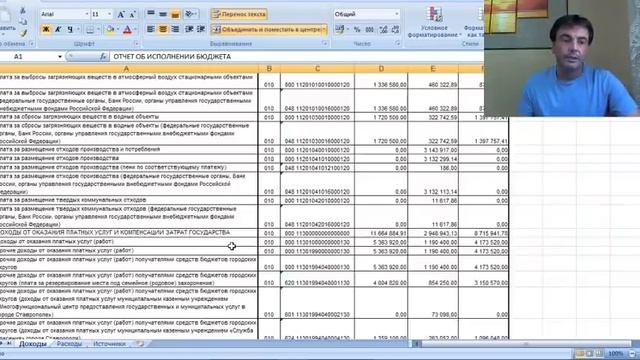
Task: Increase the decimal places
Action: (383, 29)
